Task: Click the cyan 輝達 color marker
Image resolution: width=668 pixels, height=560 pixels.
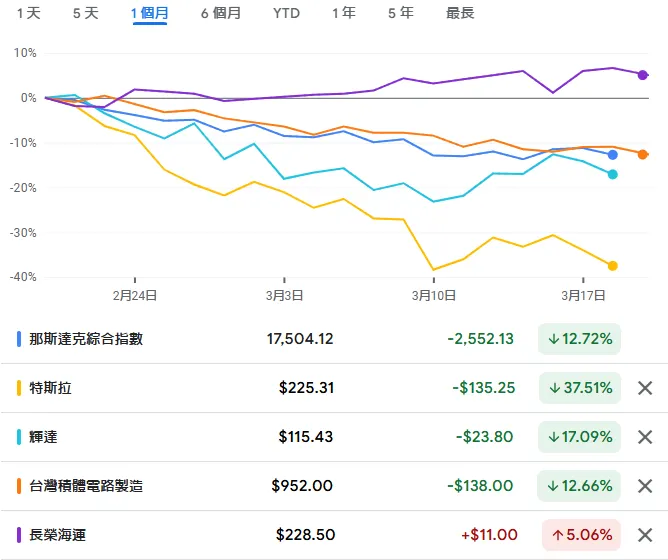Action: tap(19, 437)
